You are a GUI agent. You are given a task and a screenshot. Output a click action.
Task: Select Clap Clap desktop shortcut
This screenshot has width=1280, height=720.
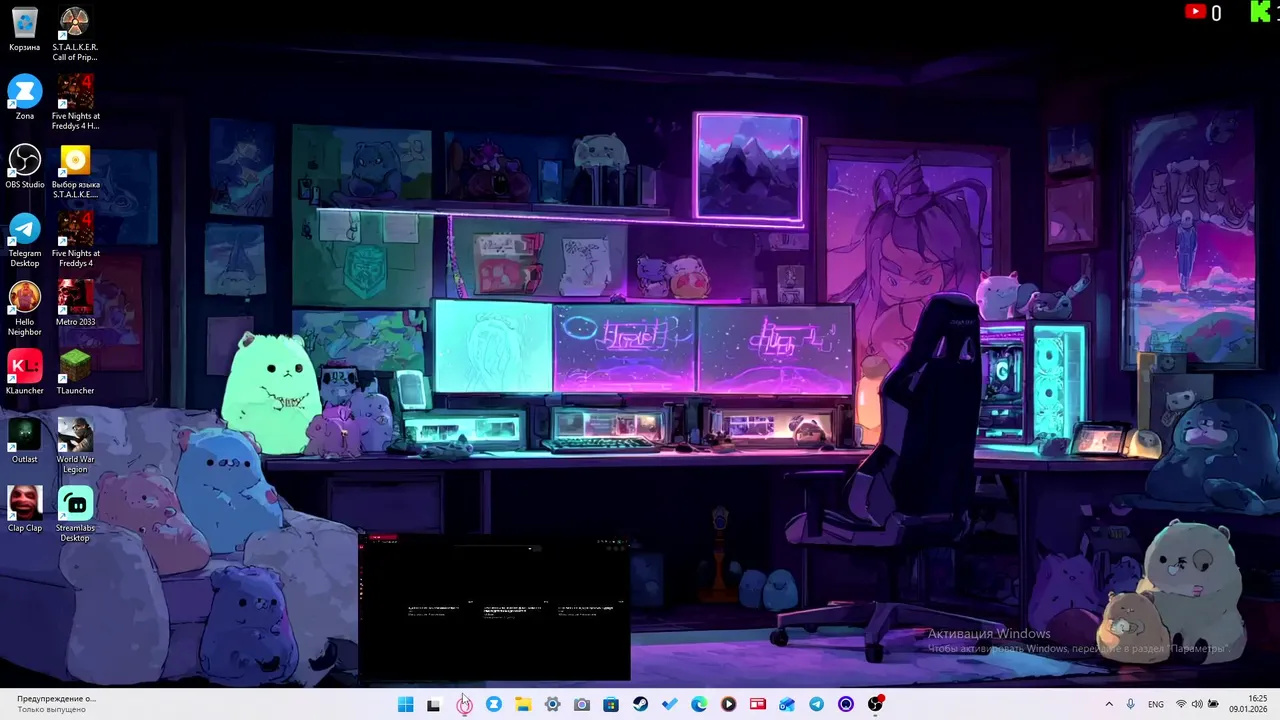coord(24,509)
